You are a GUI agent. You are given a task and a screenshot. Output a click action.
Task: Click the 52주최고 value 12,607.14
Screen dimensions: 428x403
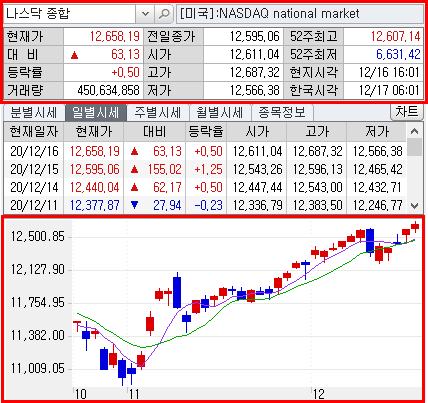coord(396,36)
